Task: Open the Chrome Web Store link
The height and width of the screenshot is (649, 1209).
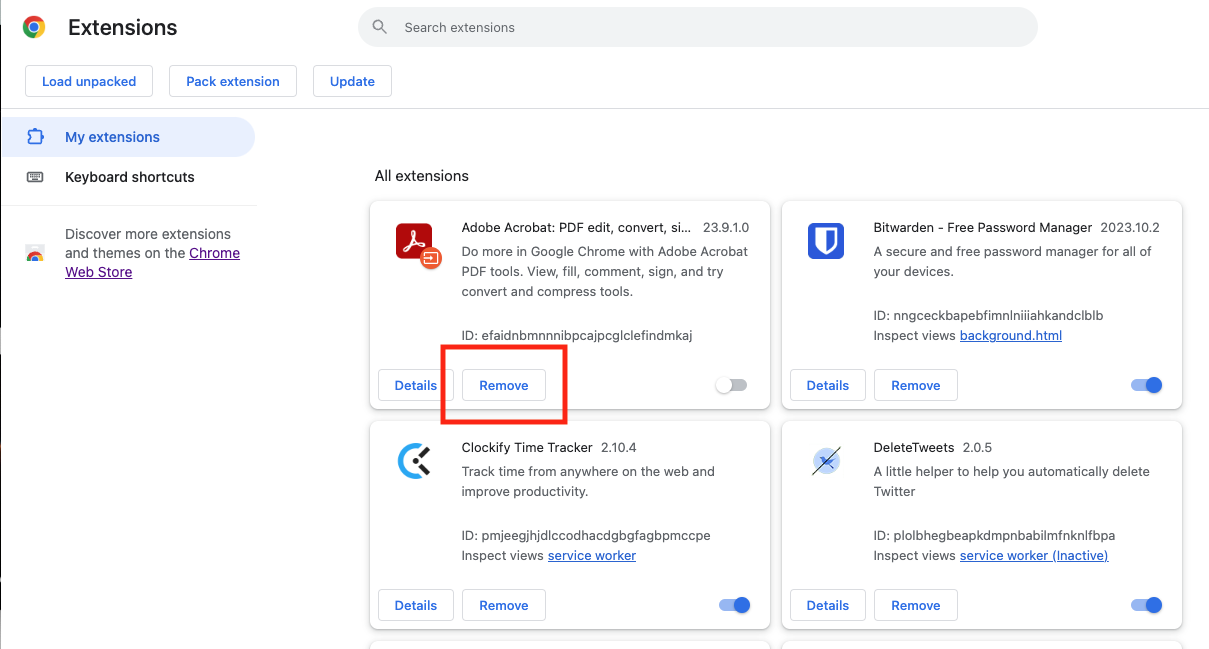Action: (x=152, y=262)
